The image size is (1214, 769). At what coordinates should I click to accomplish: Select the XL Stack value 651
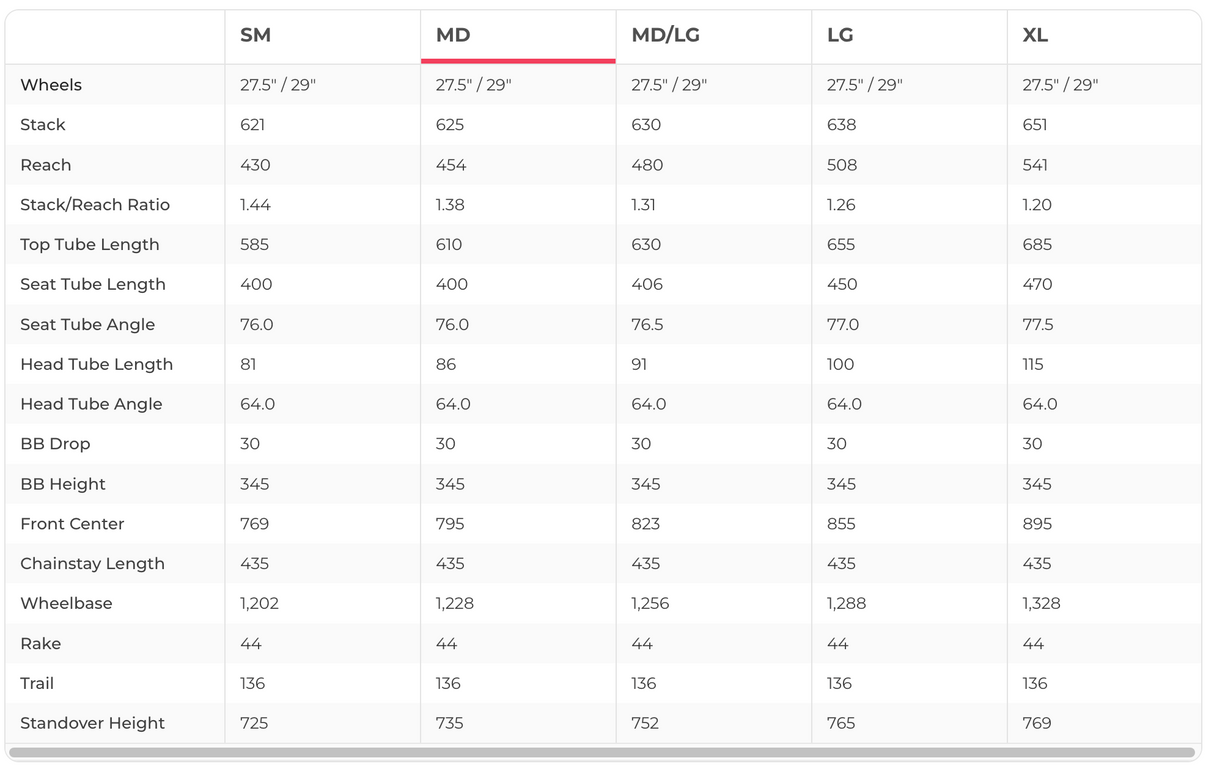(1035, 125)
